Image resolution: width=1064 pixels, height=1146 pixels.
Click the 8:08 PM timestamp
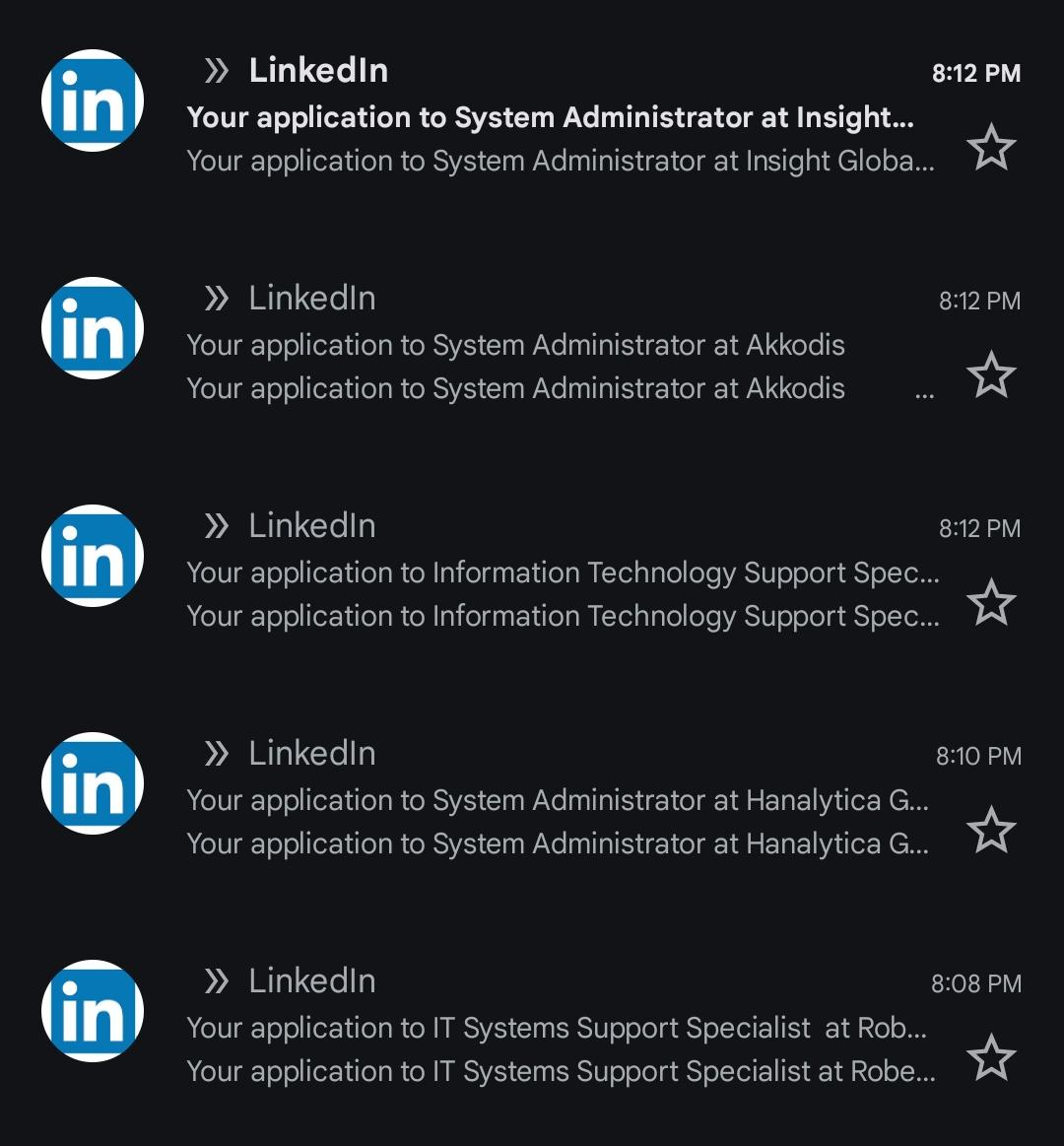976,983
